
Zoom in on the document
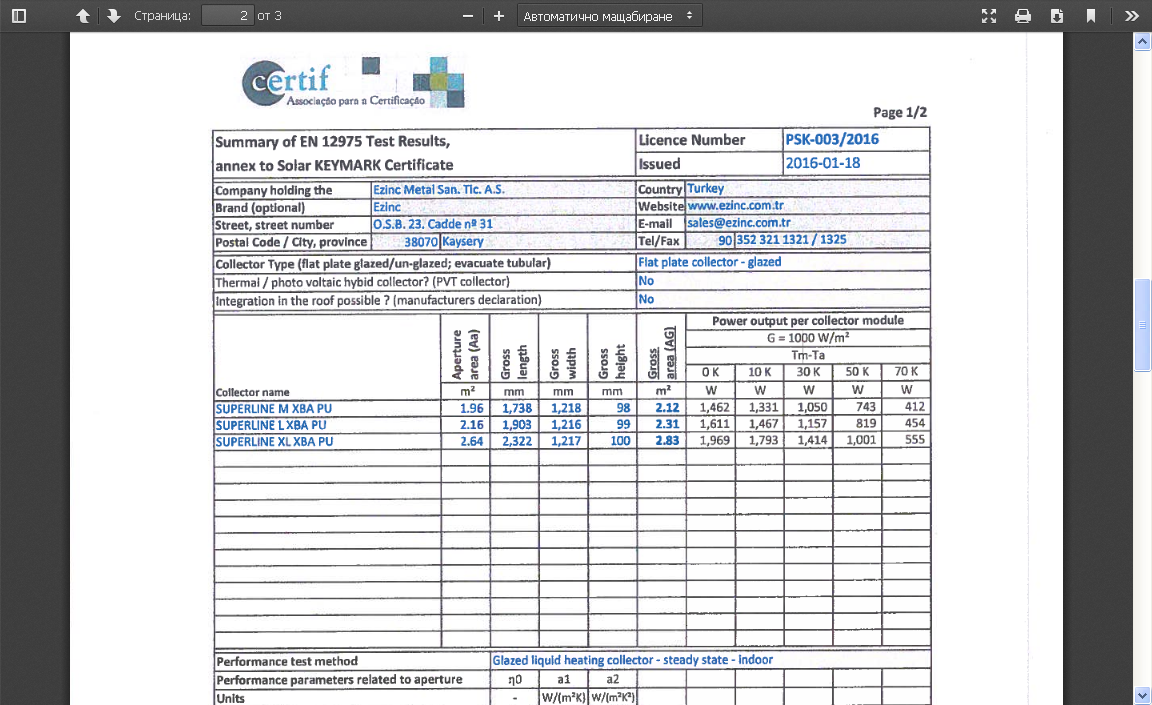point(499,16)
